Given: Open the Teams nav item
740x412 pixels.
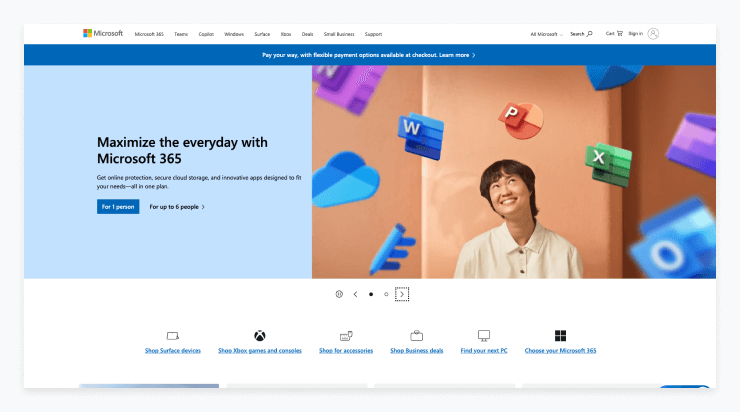Looking at the screenshot, I should click(181, 34).
